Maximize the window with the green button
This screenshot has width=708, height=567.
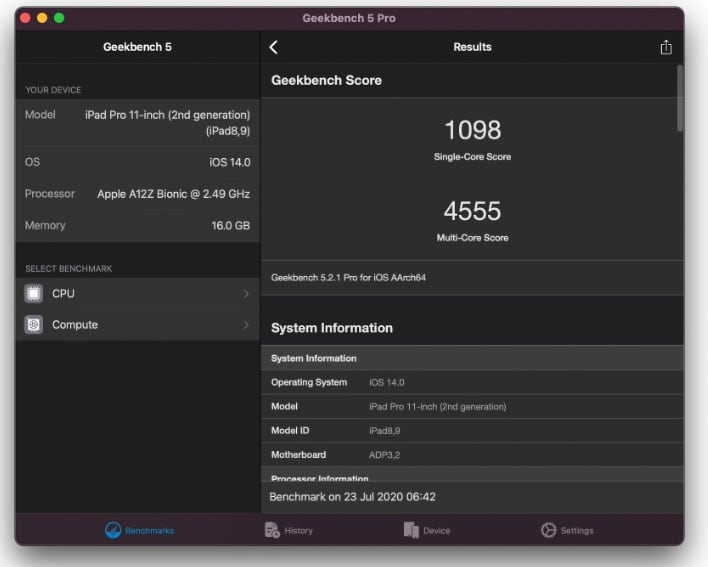[x=59, y=18]
